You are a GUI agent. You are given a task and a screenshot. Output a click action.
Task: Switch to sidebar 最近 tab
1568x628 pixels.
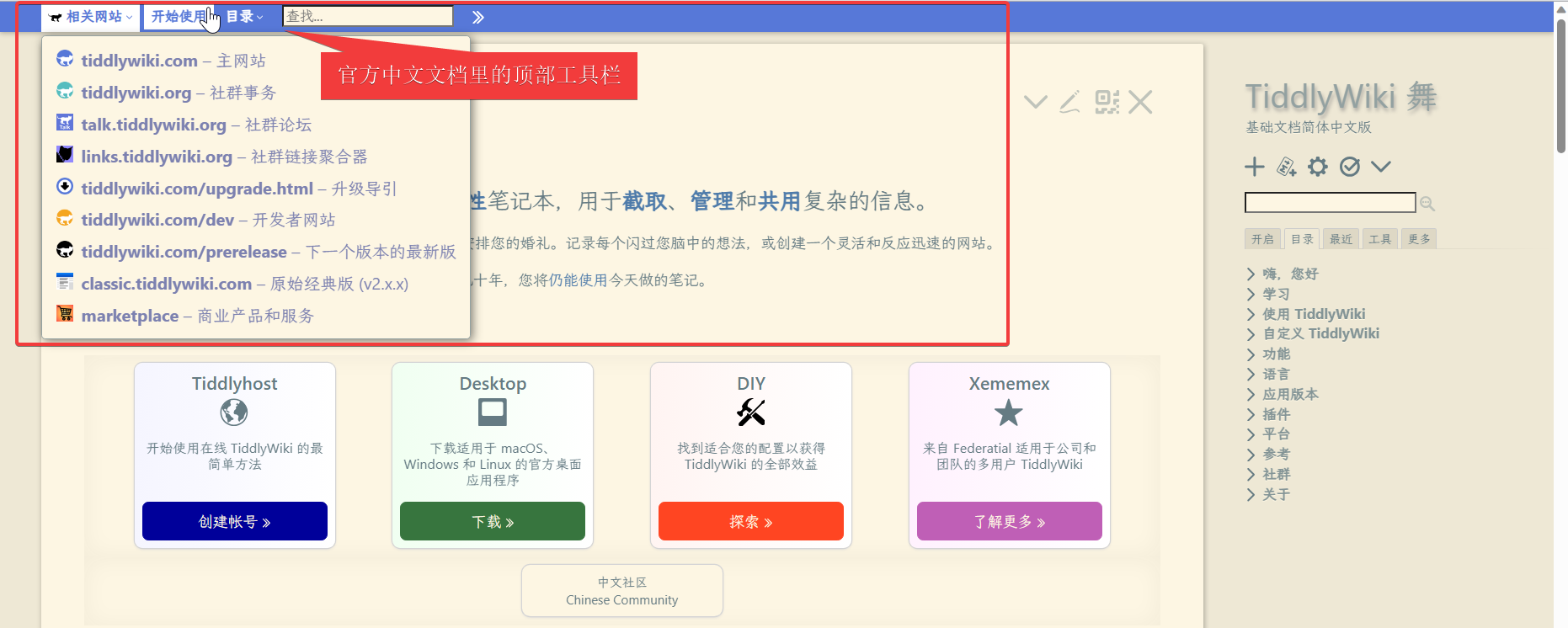tap(1341, 239)
